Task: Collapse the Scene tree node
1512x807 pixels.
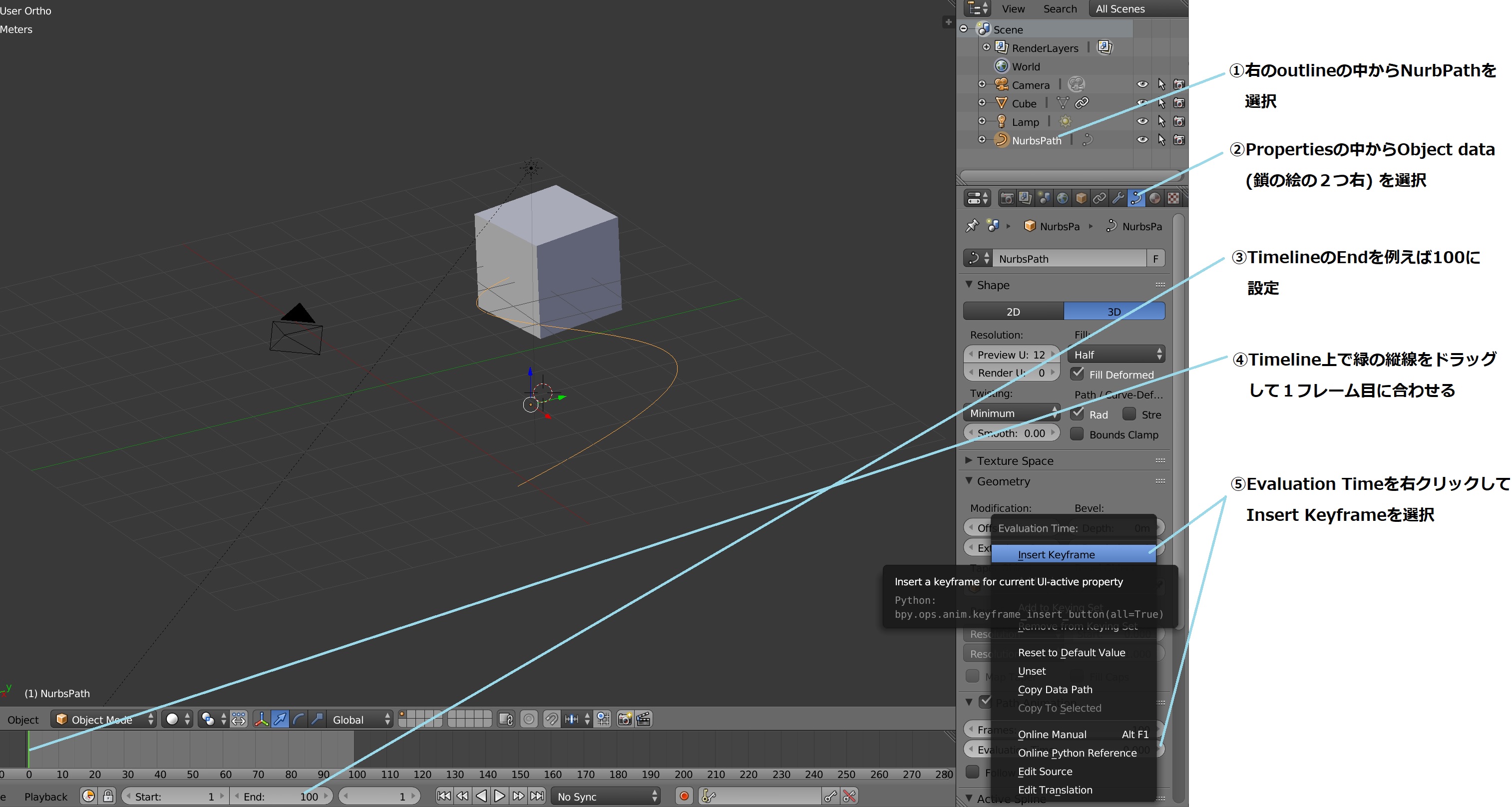Action: pyautogui.click(x=964, y=29)
